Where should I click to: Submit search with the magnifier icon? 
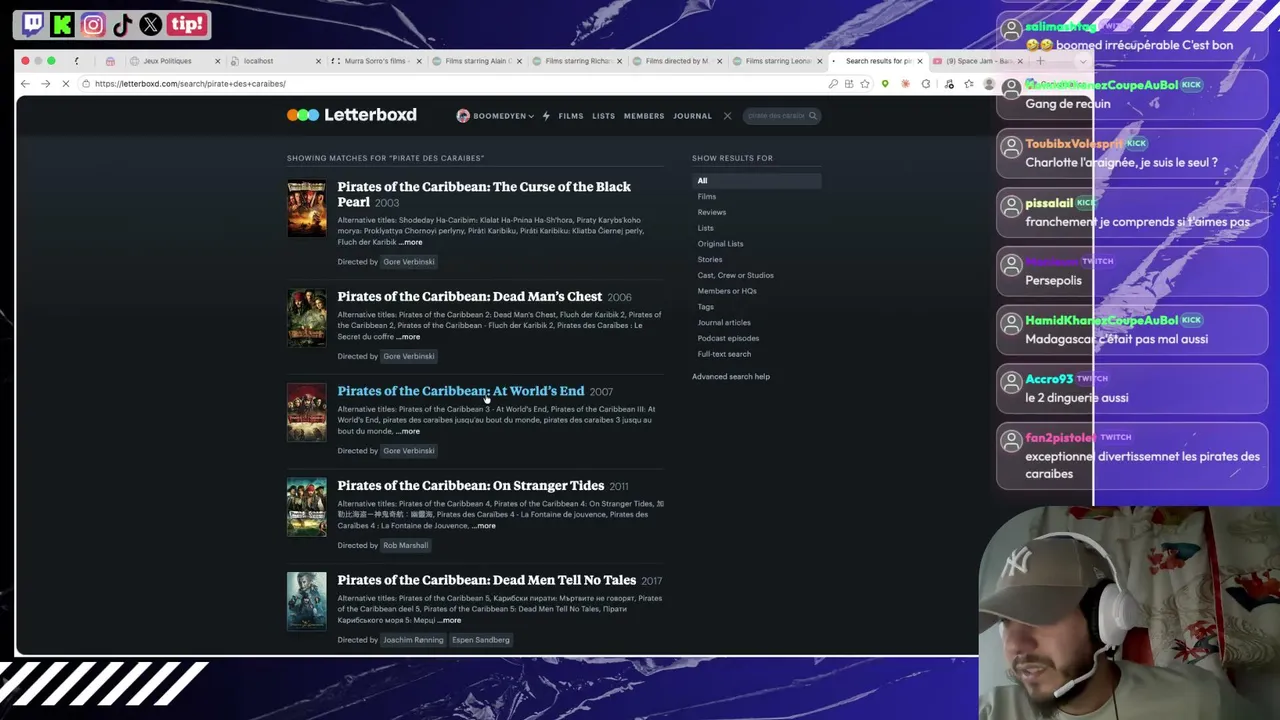813,116
